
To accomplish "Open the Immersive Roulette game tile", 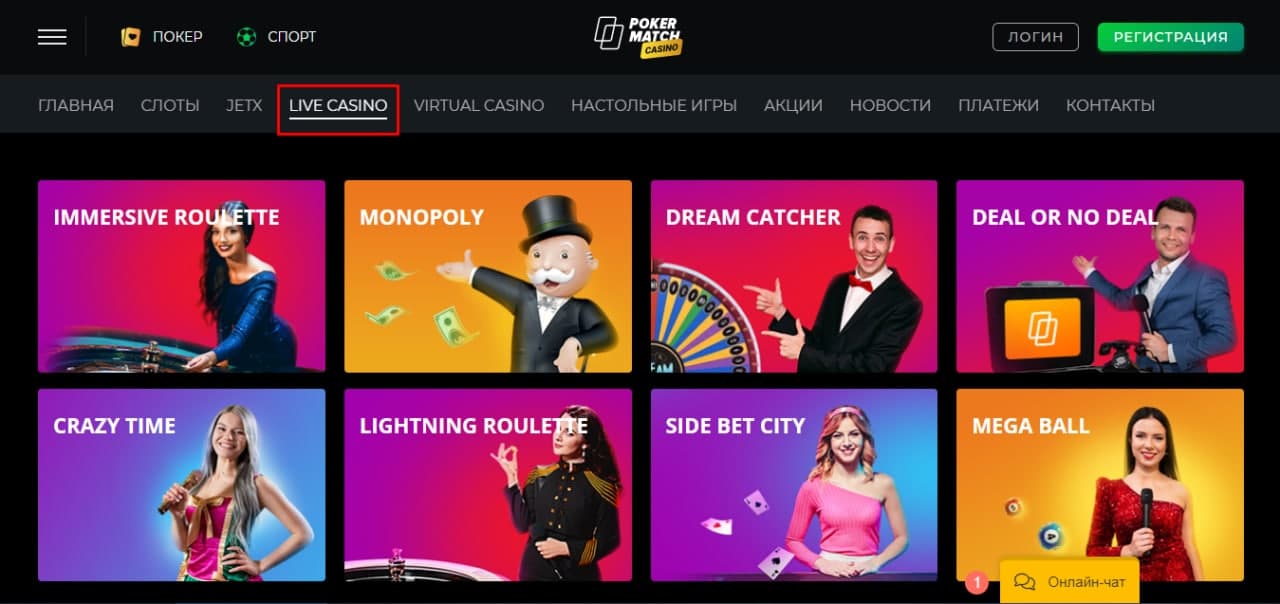I will [182, 276].
